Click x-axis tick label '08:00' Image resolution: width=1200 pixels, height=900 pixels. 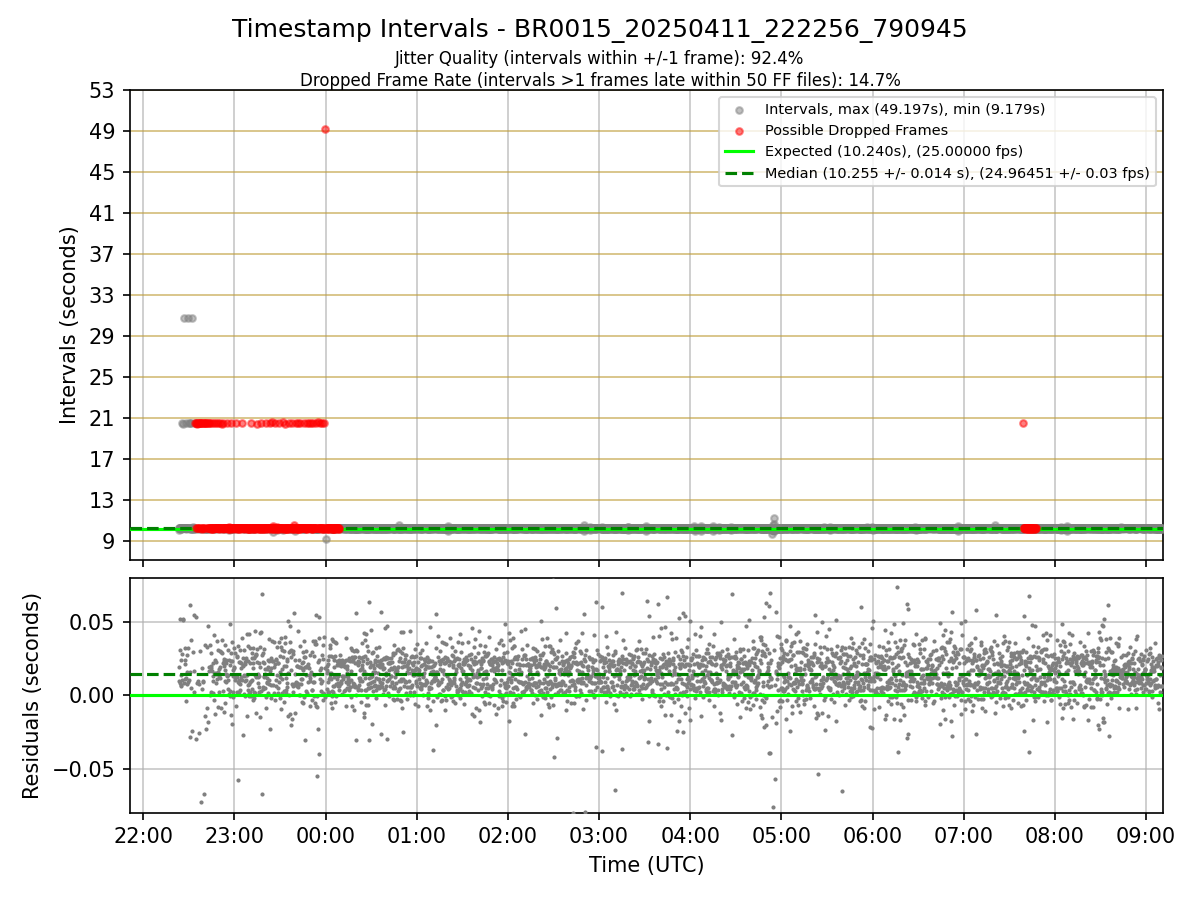(x=1054, y=834)
